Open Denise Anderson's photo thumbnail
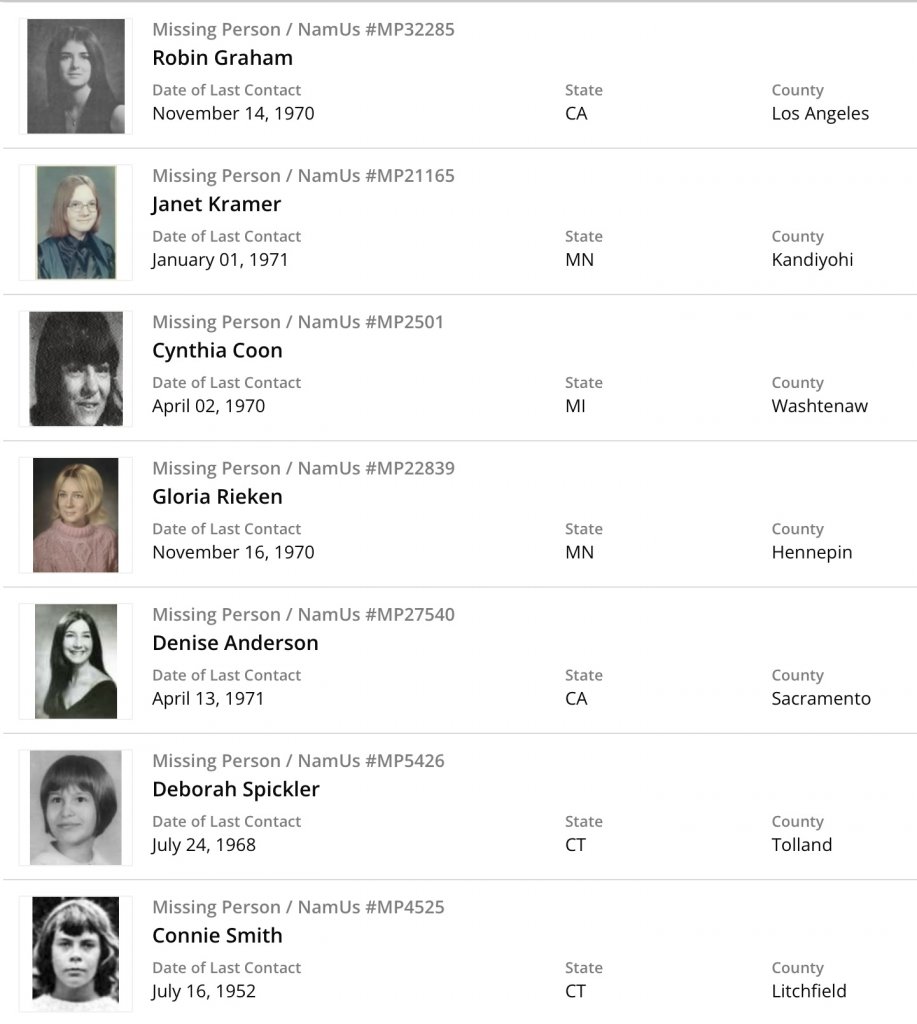The image size is (917, 1024). pos(76,661)
